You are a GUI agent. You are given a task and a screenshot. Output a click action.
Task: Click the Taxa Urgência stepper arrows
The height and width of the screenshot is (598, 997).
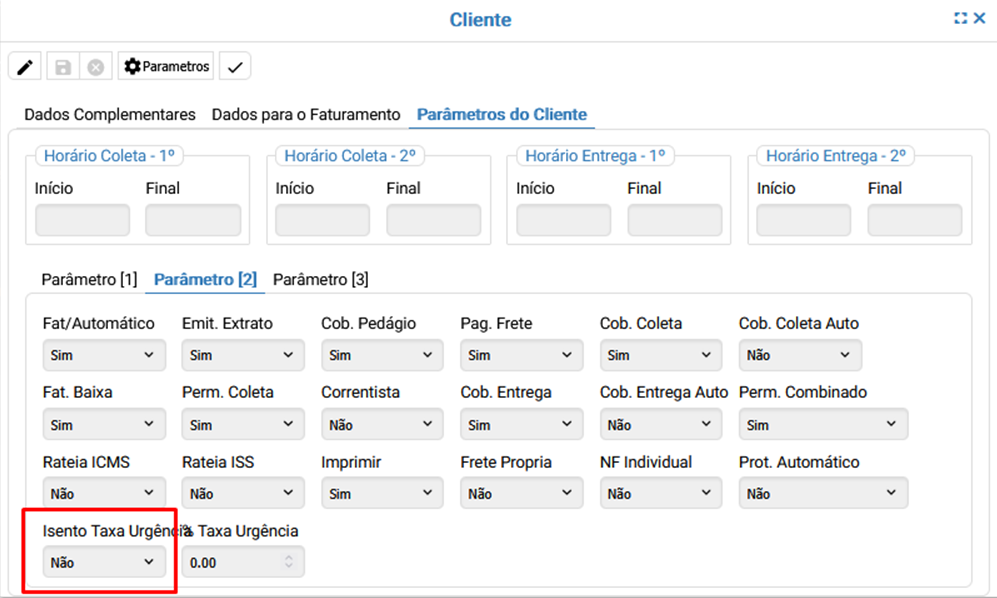coord(289,563)
